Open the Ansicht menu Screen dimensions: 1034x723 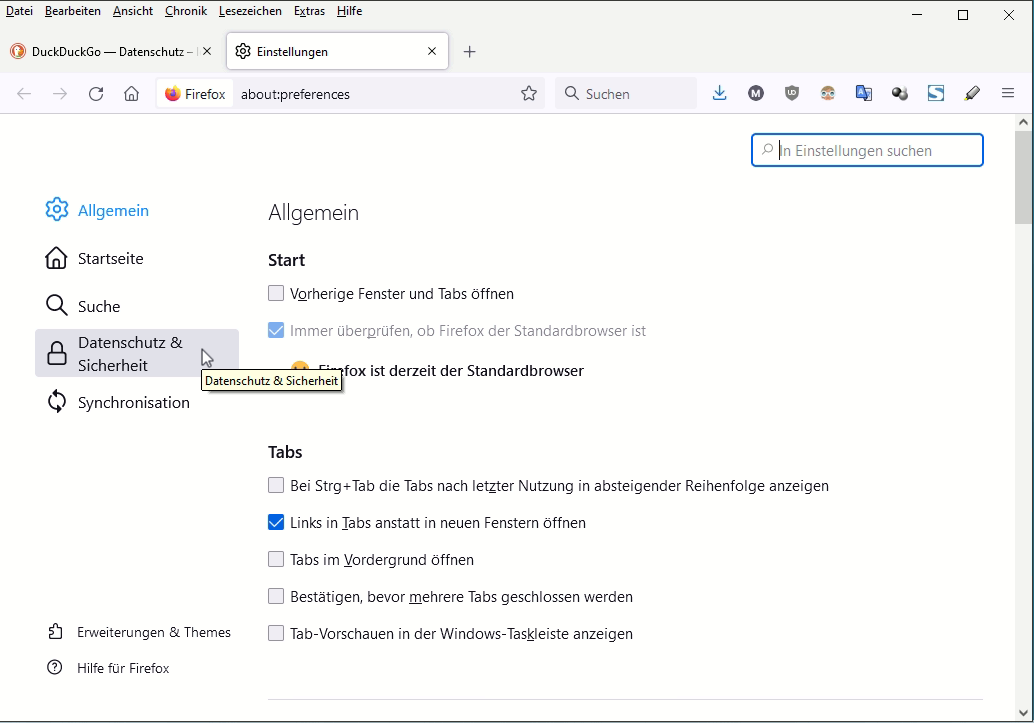tap(133, 11)
